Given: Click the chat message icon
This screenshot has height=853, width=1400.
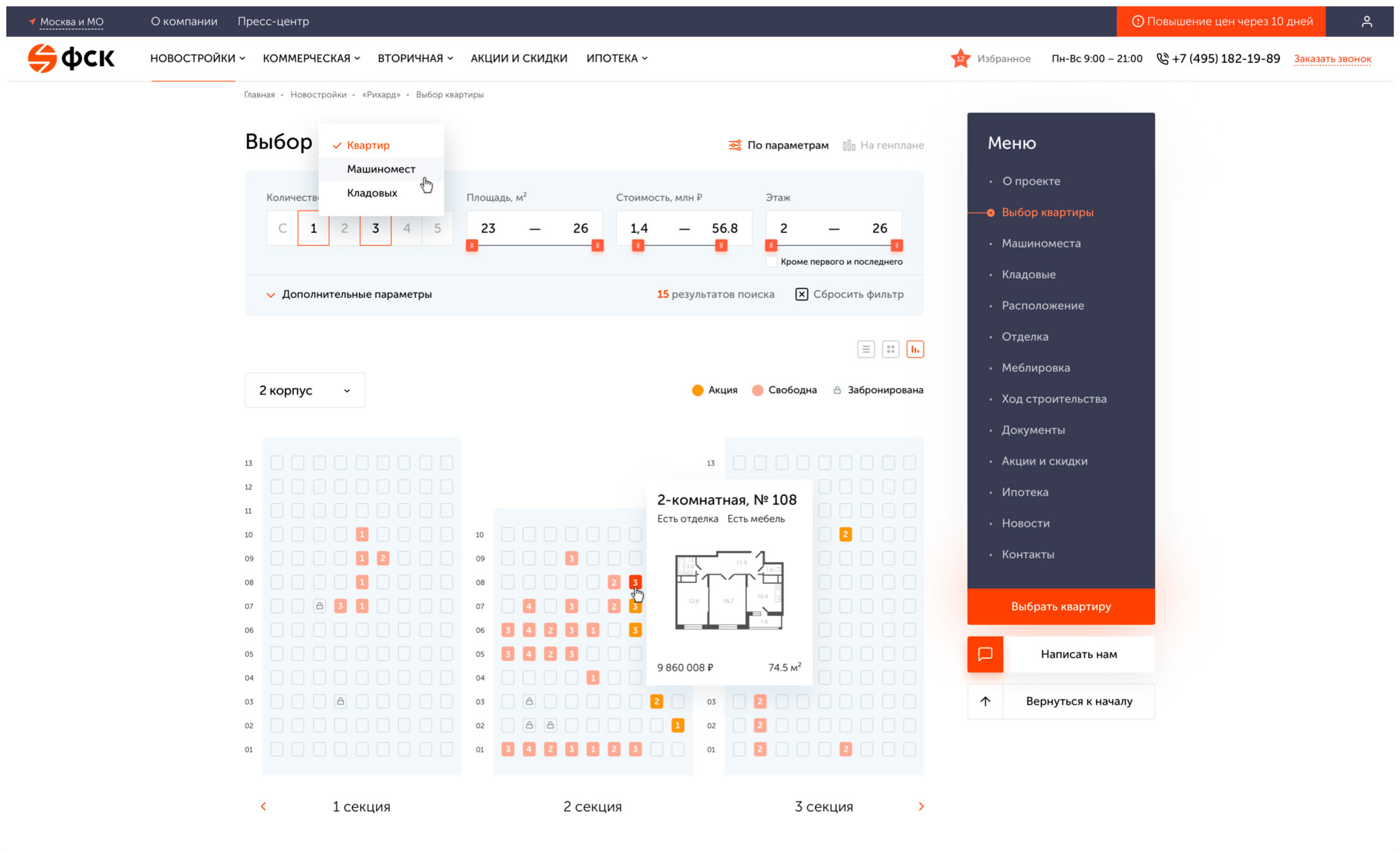Looking at the screenshot, I should pyautogui.click(x=985, y=654).
